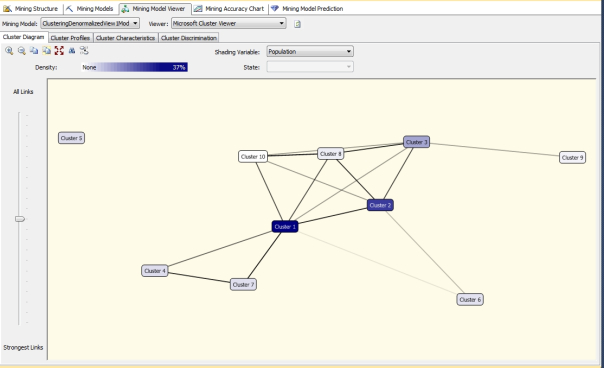Select the Cluster 8 node
This screenshot has width=604, height=368.
[331, 153]
